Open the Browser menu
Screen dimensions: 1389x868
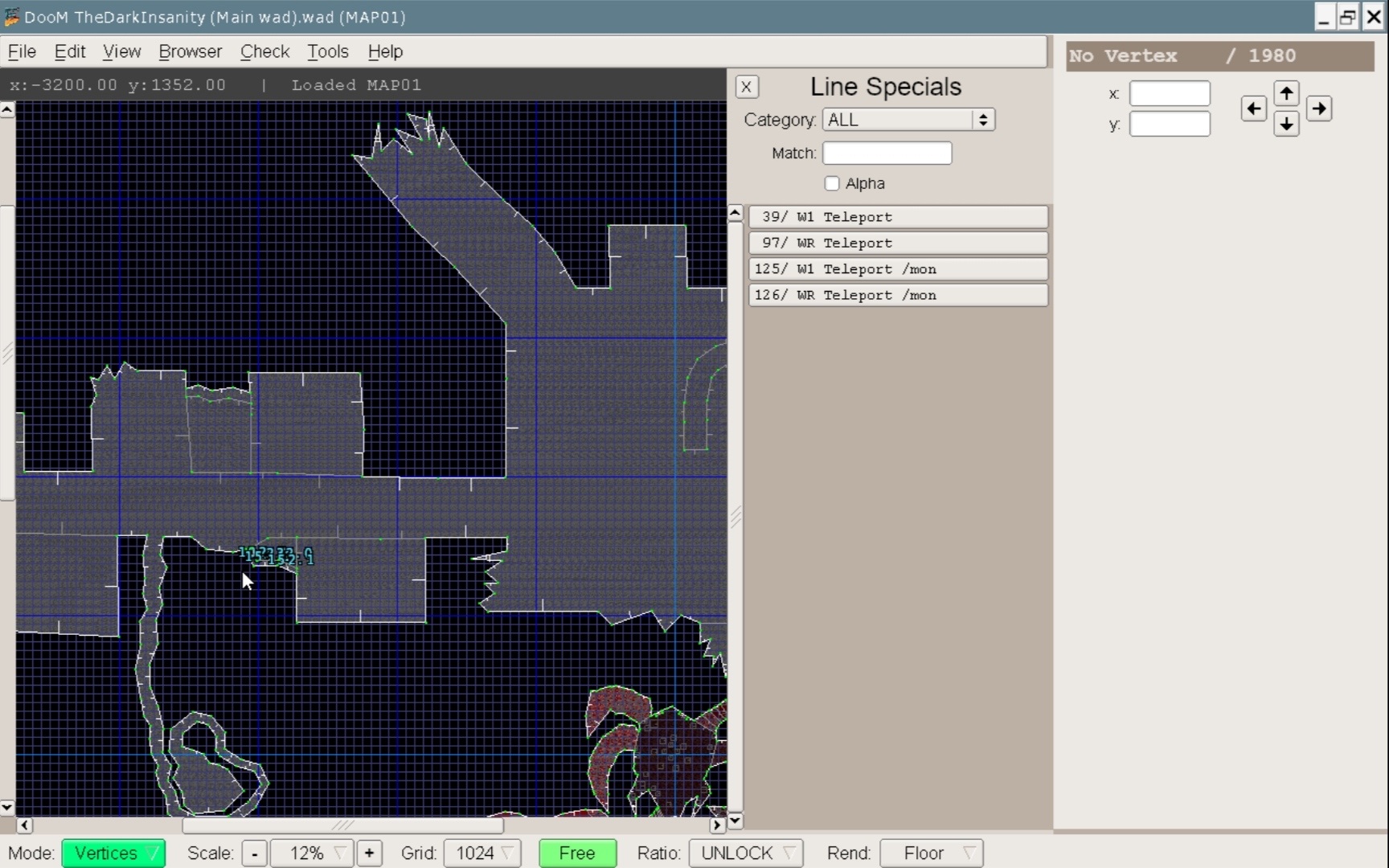pos(190,51)
